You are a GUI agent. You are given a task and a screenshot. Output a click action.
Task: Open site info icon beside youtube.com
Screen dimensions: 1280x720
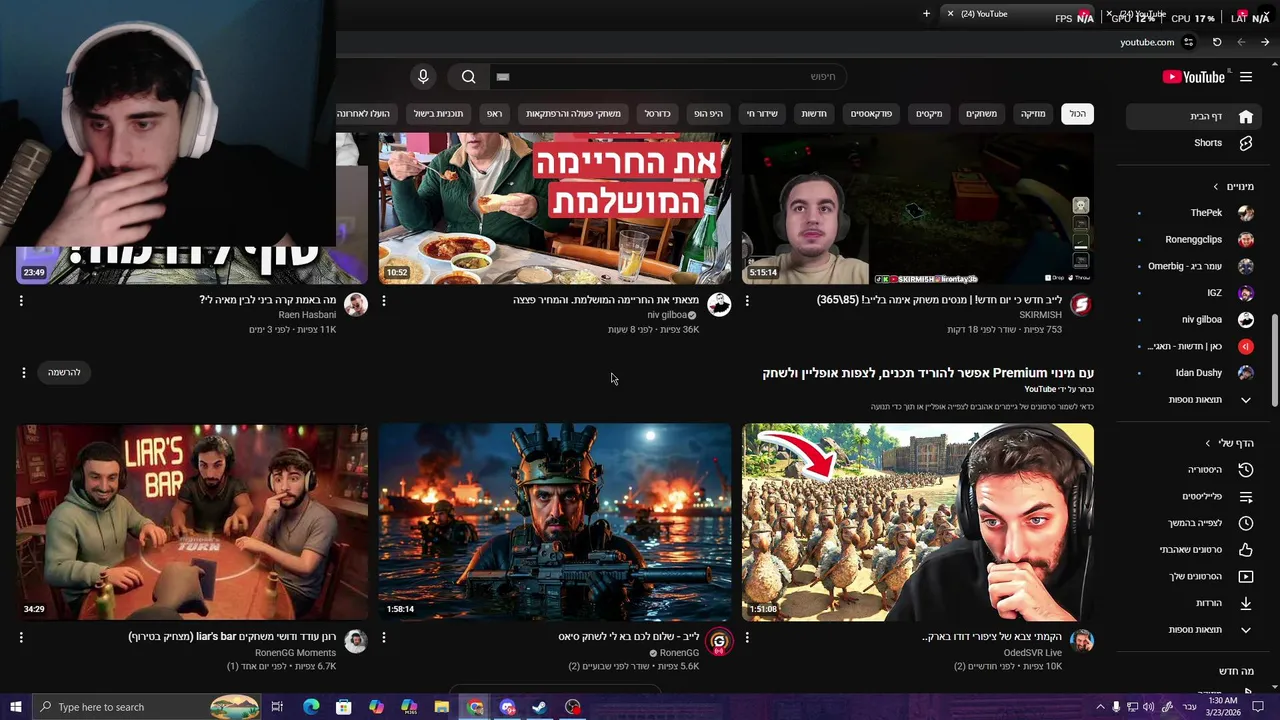tap(1188, 42)
